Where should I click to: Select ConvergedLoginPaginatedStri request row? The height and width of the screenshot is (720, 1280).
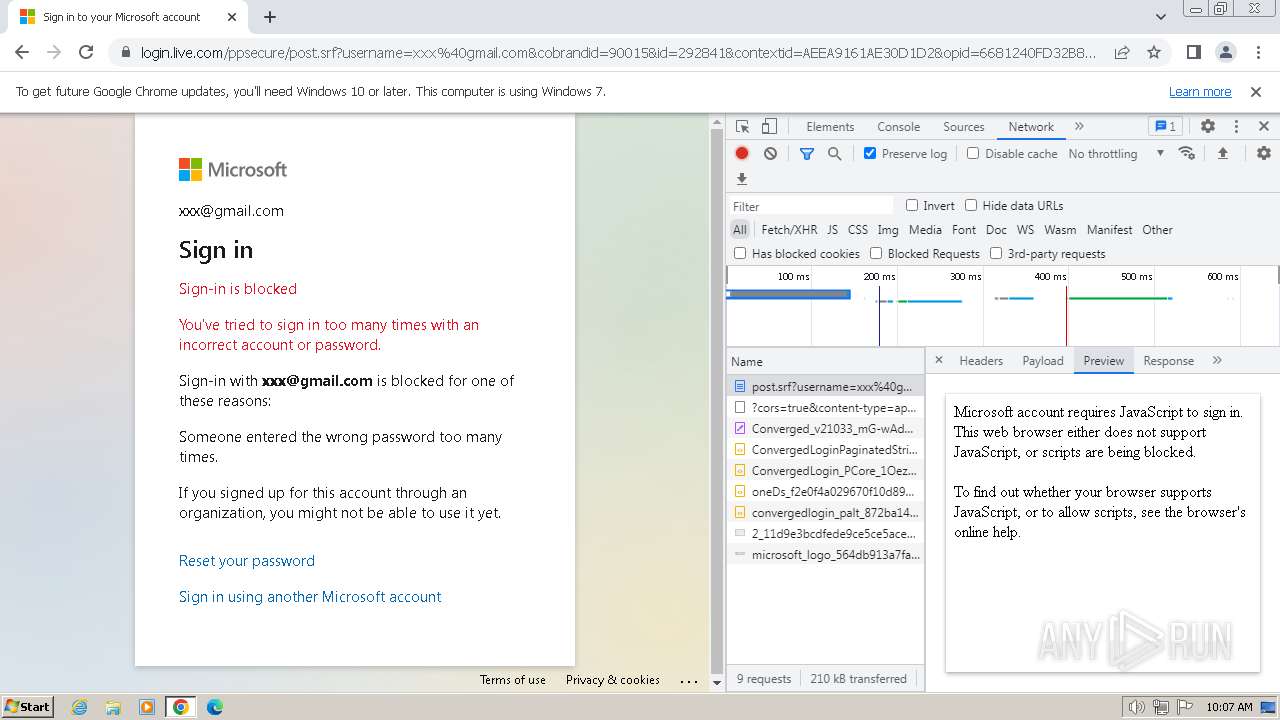(x=825, y=449)
